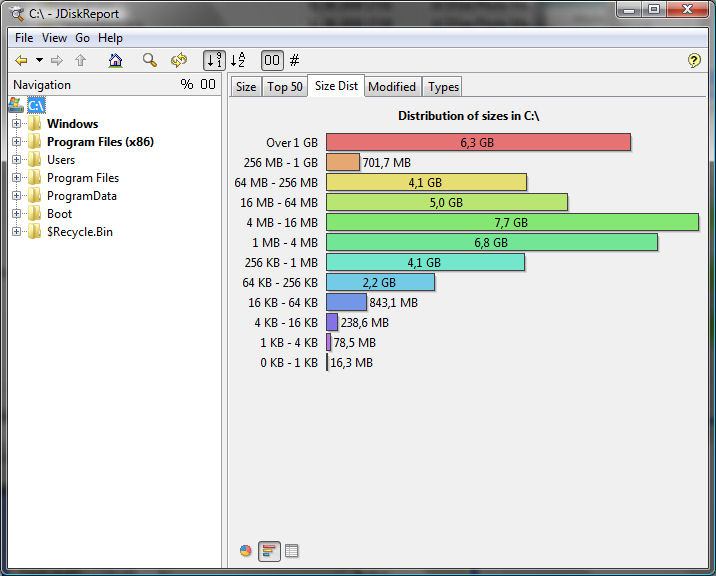The image size is (716, 576).
Task: Expand the Program Files folder node
Action: pyautogui.click(x=16, y=177)
